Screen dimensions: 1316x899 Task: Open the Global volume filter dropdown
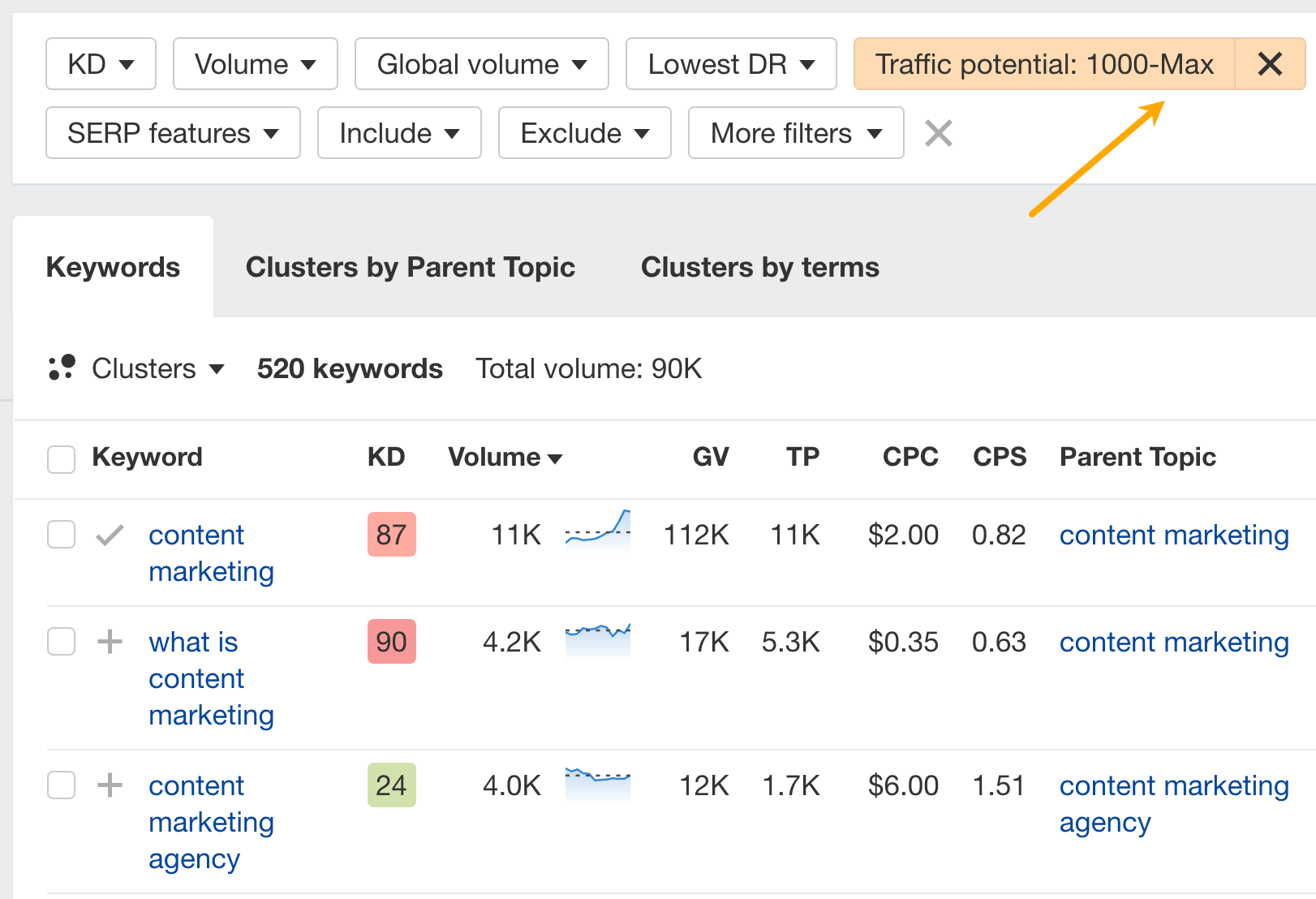click(482, 63)
